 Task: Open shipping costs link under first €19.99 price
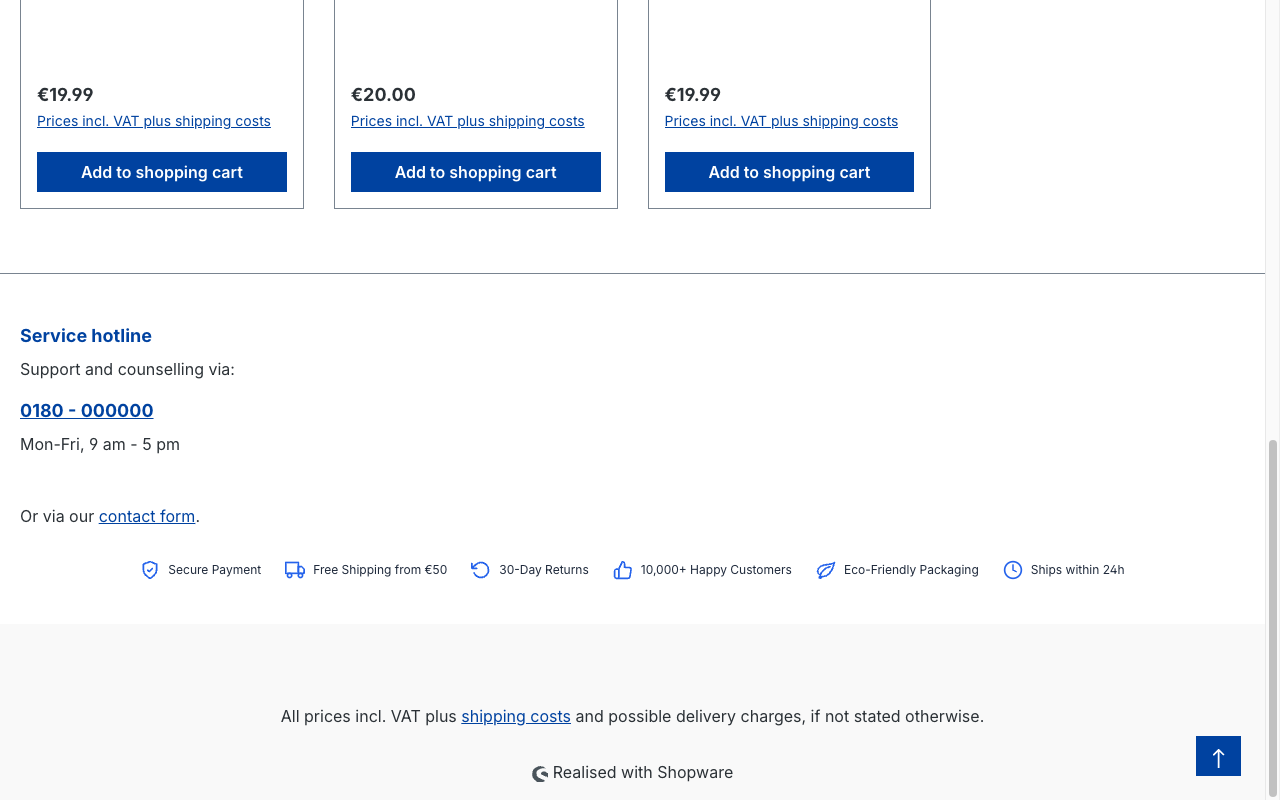tap(154, 121)
